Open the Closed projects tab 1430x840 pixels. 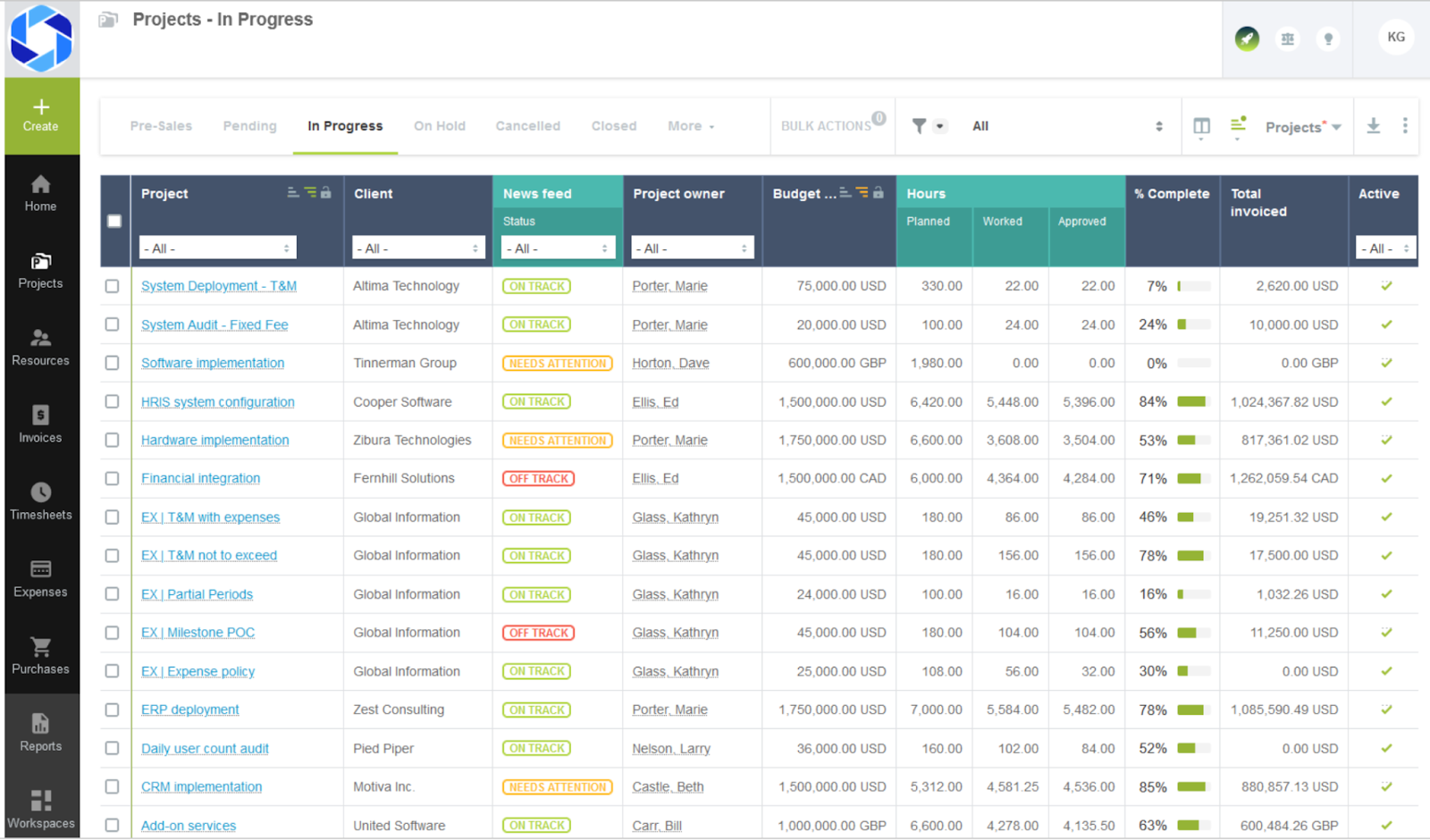613,126
